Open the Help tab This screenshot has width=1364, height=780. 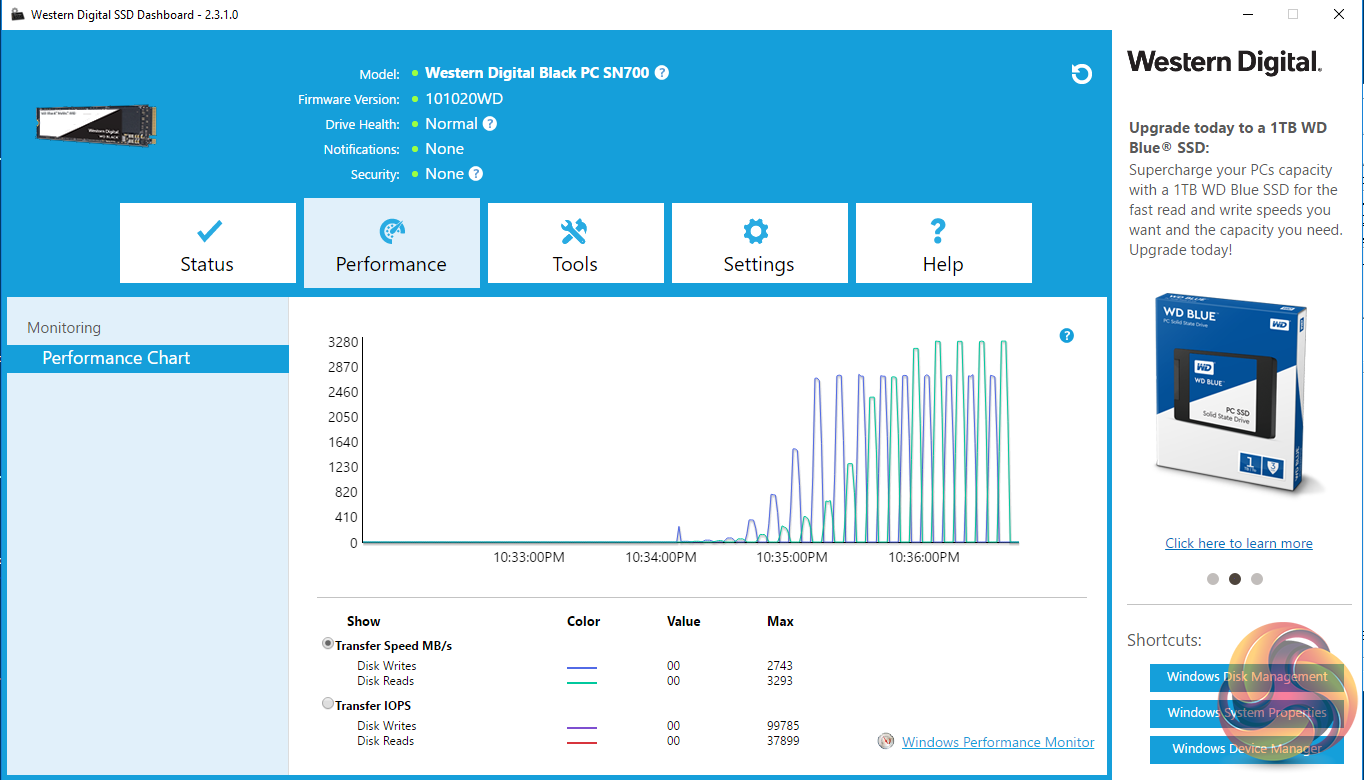click(943, 244)
